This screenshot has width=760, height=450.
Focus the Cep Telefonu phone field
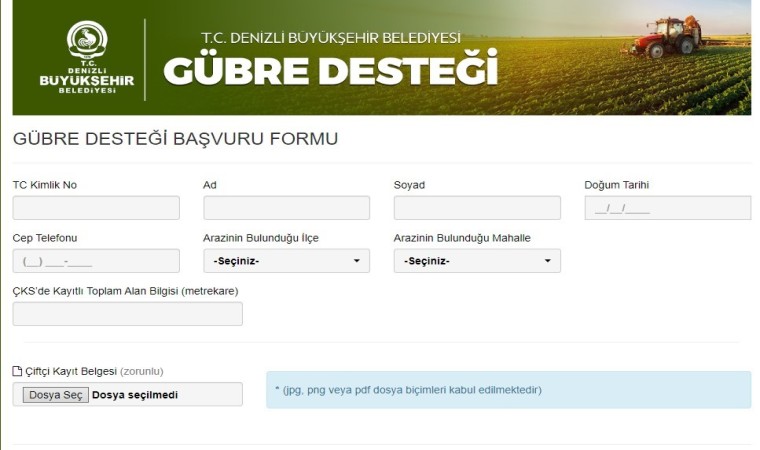[x=96, y=261]
